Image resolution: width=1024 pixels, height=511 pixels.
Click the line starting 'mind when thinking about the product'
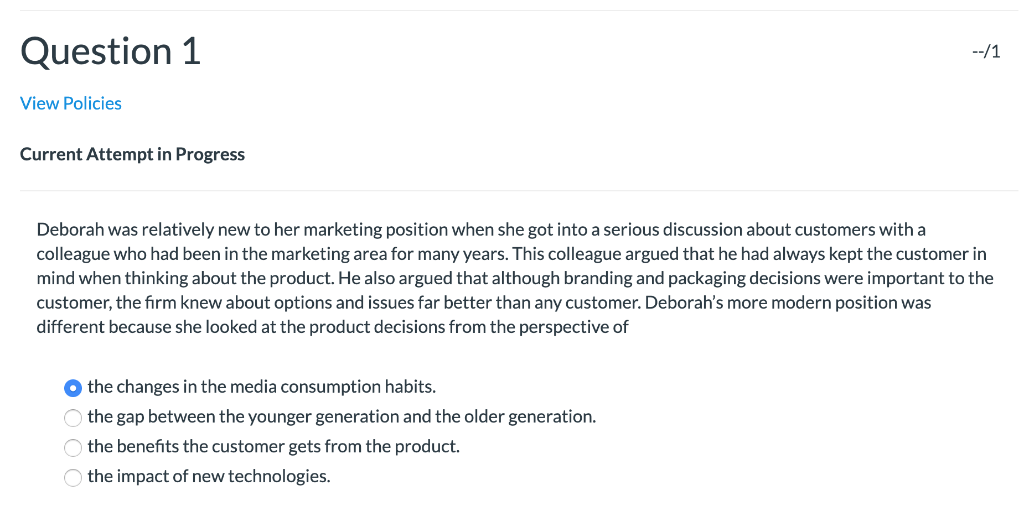515,278
